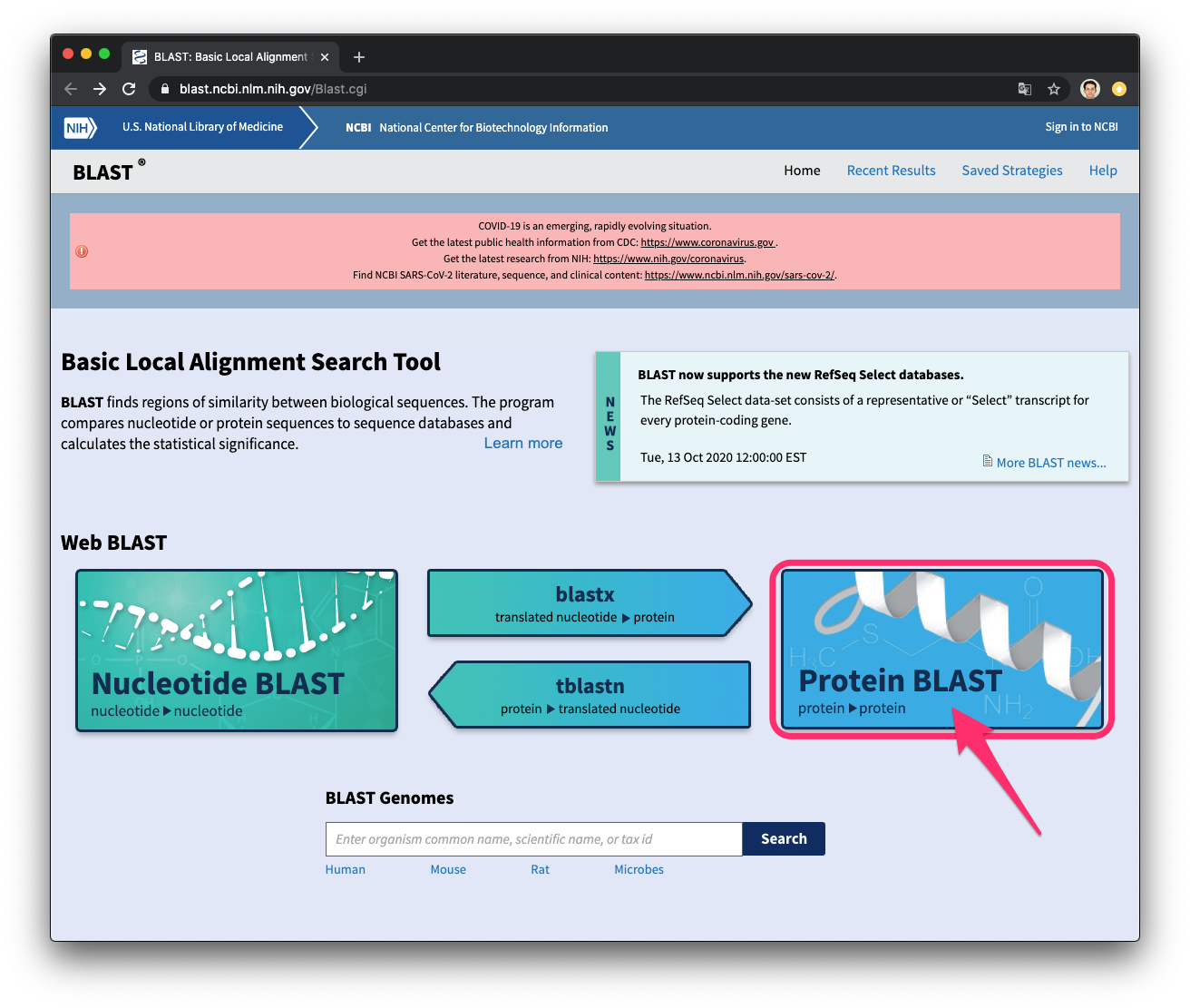The width and height of the screenshot is (1190, 1008).
Task: Click the translate page icon
Action: click(x=1024, y=89)
